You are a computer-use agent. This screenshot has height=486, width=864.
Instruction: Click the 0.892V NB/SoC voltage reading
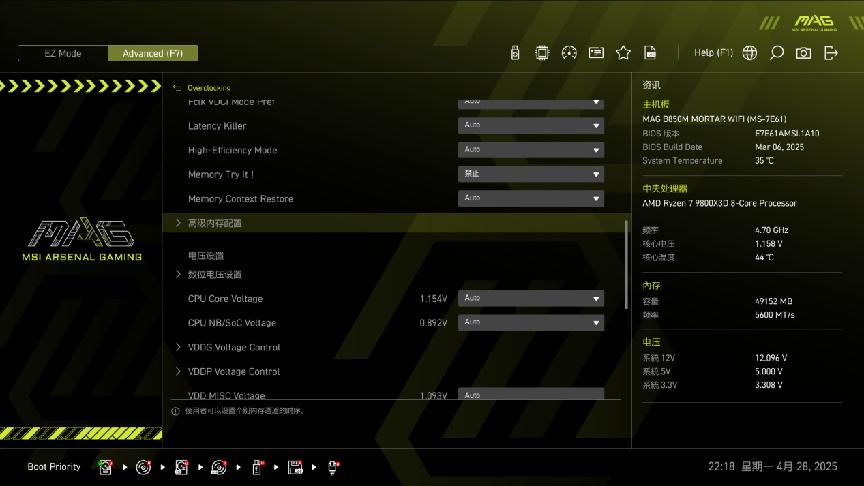(433, 323)
